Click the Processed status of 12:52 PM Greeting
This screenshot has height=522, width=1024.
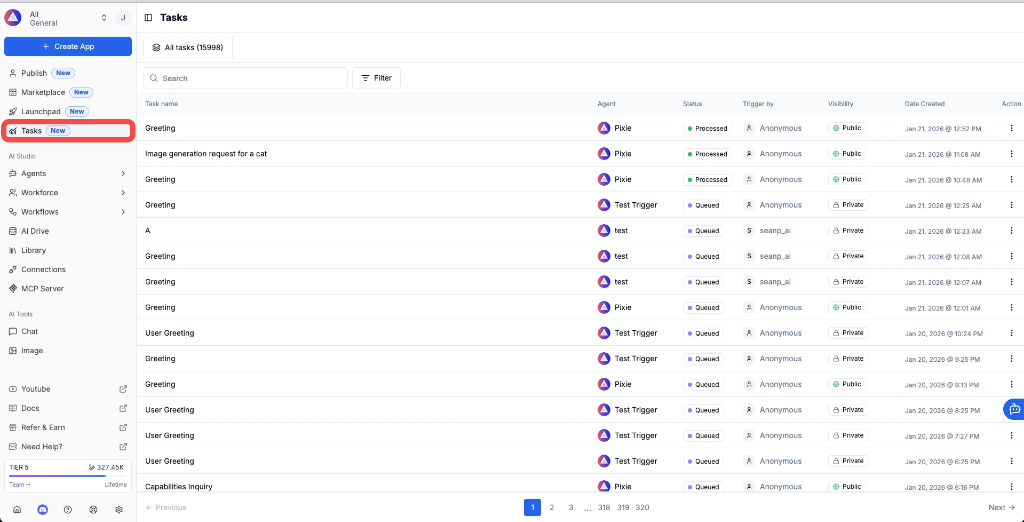707,129
